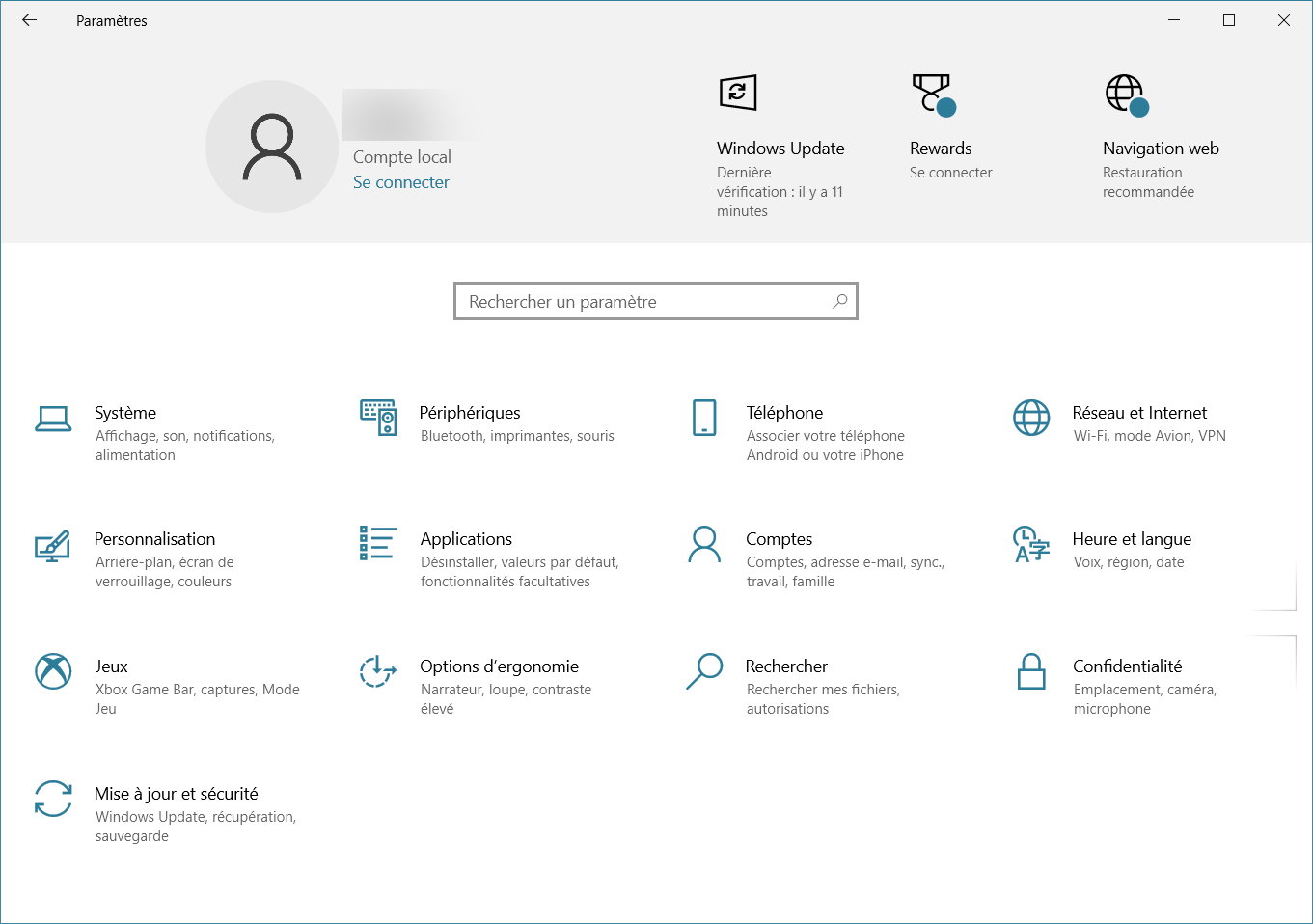
Task: Select the Périphériques category title
Action: (x=470, y=413)
